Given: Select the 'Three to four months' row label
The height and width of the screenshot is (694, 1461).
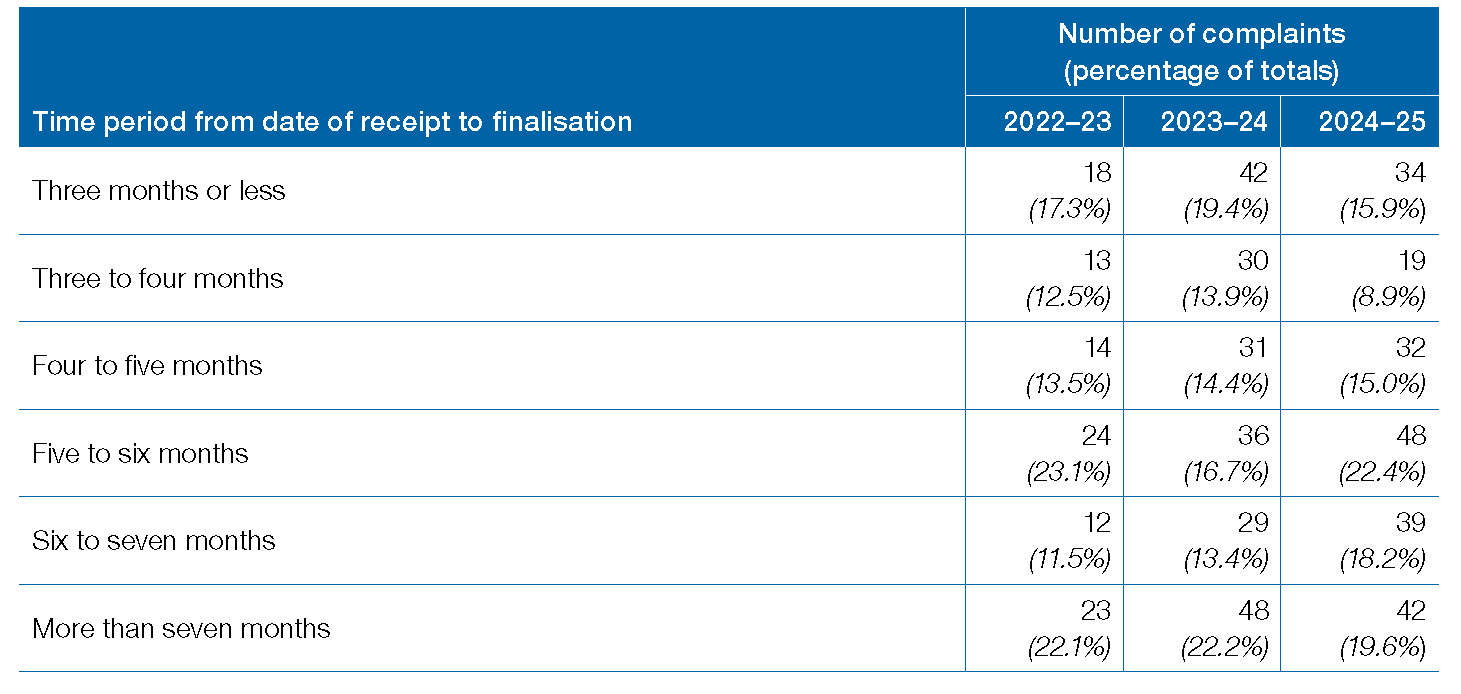Looking at the screenshot, I should (158, 278).
